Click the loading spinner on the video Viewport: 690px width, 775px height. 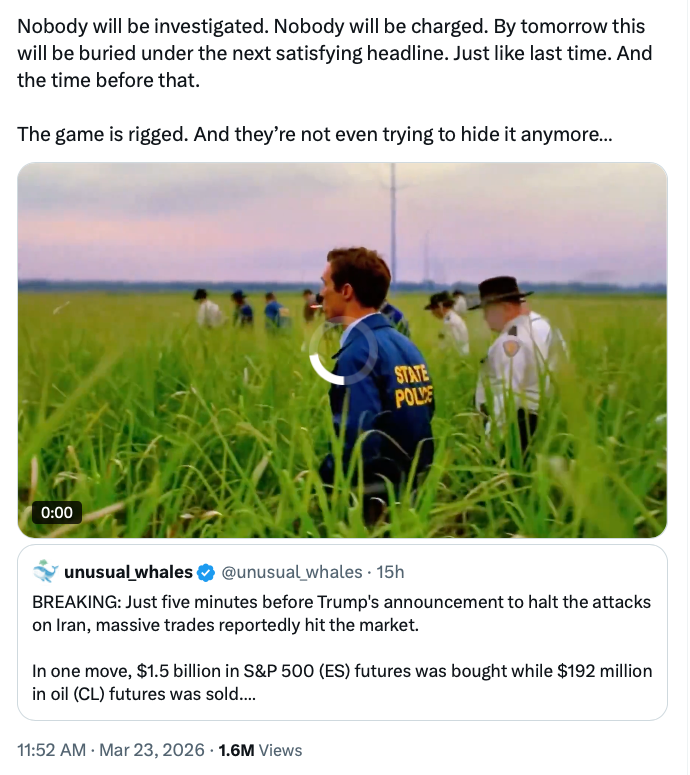(x=342, y=352)
